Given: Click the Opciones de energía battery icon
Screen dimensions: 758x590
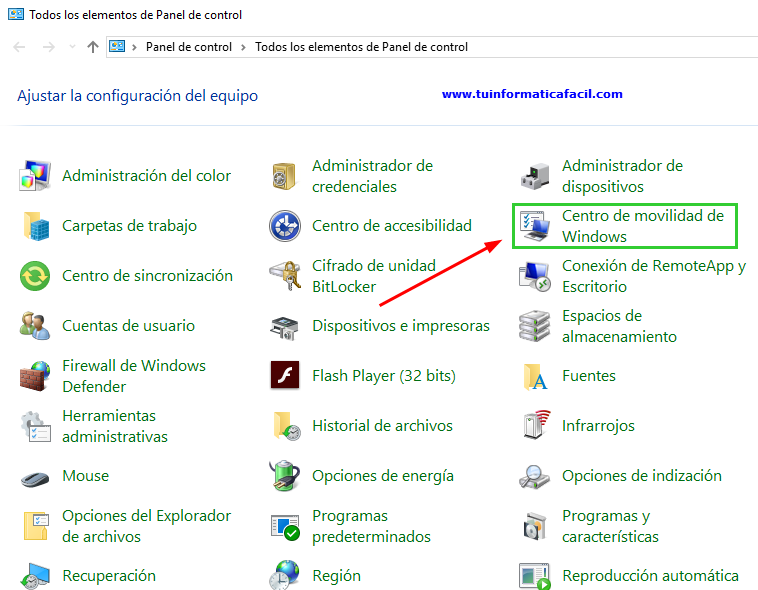Looking at the screenshot, I should click(x=285, y=476).
